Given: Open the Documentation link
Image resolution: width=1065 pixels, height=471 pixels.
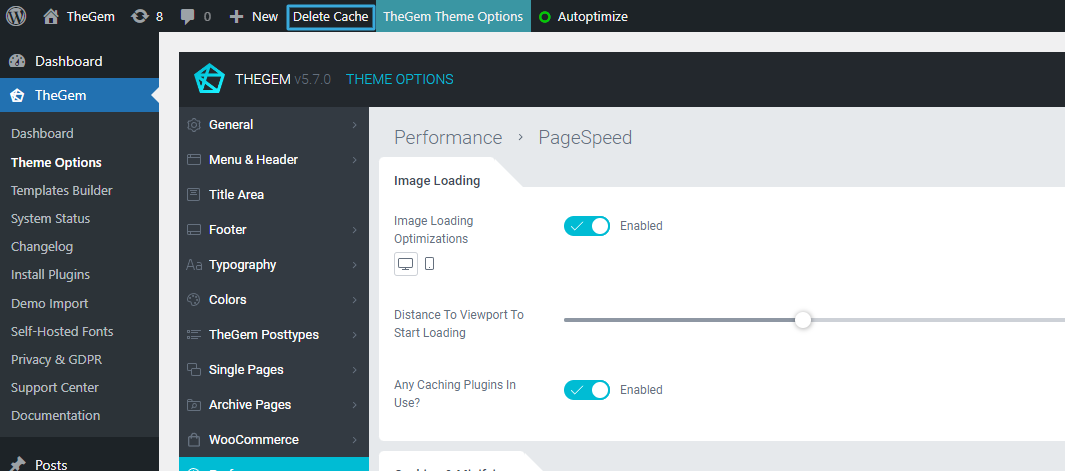Looking at the screenshot, I should 55,415.
